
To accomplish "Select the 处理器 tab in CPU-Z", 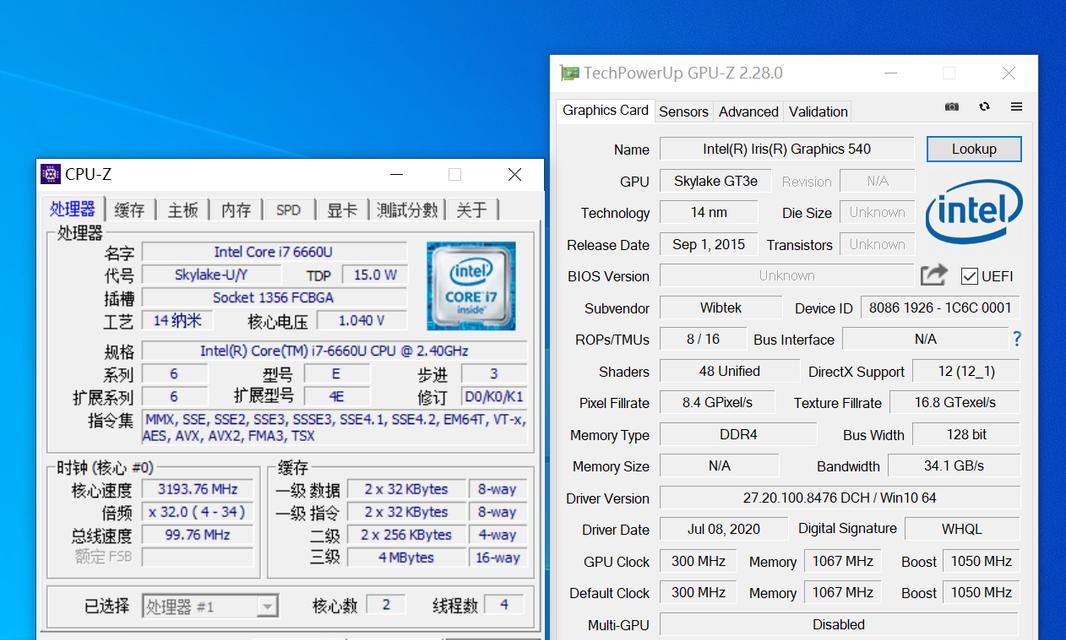I will pos(72,209).
